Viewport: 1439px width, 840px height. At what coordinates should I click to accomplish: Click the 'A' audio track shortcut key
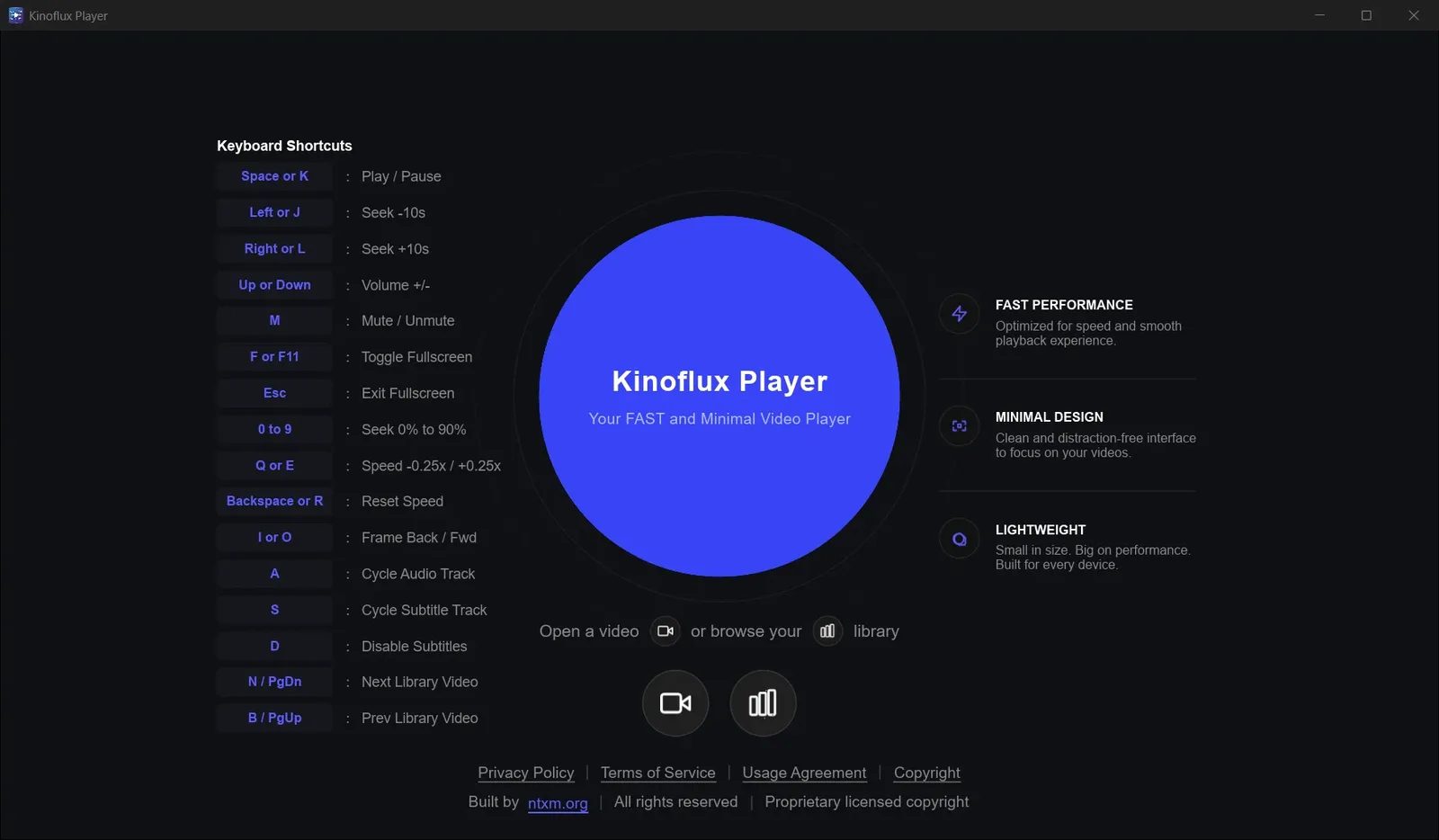click(x=274, y=574)
